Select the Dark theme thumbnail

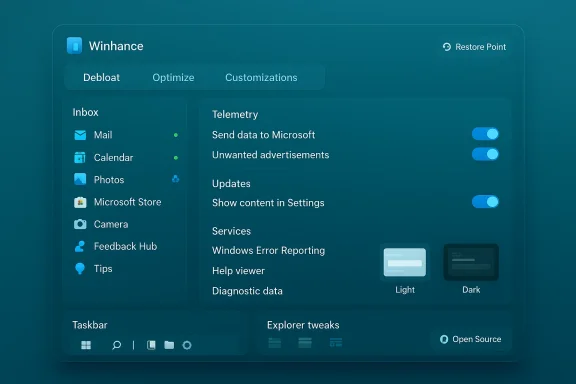[471, 262]
